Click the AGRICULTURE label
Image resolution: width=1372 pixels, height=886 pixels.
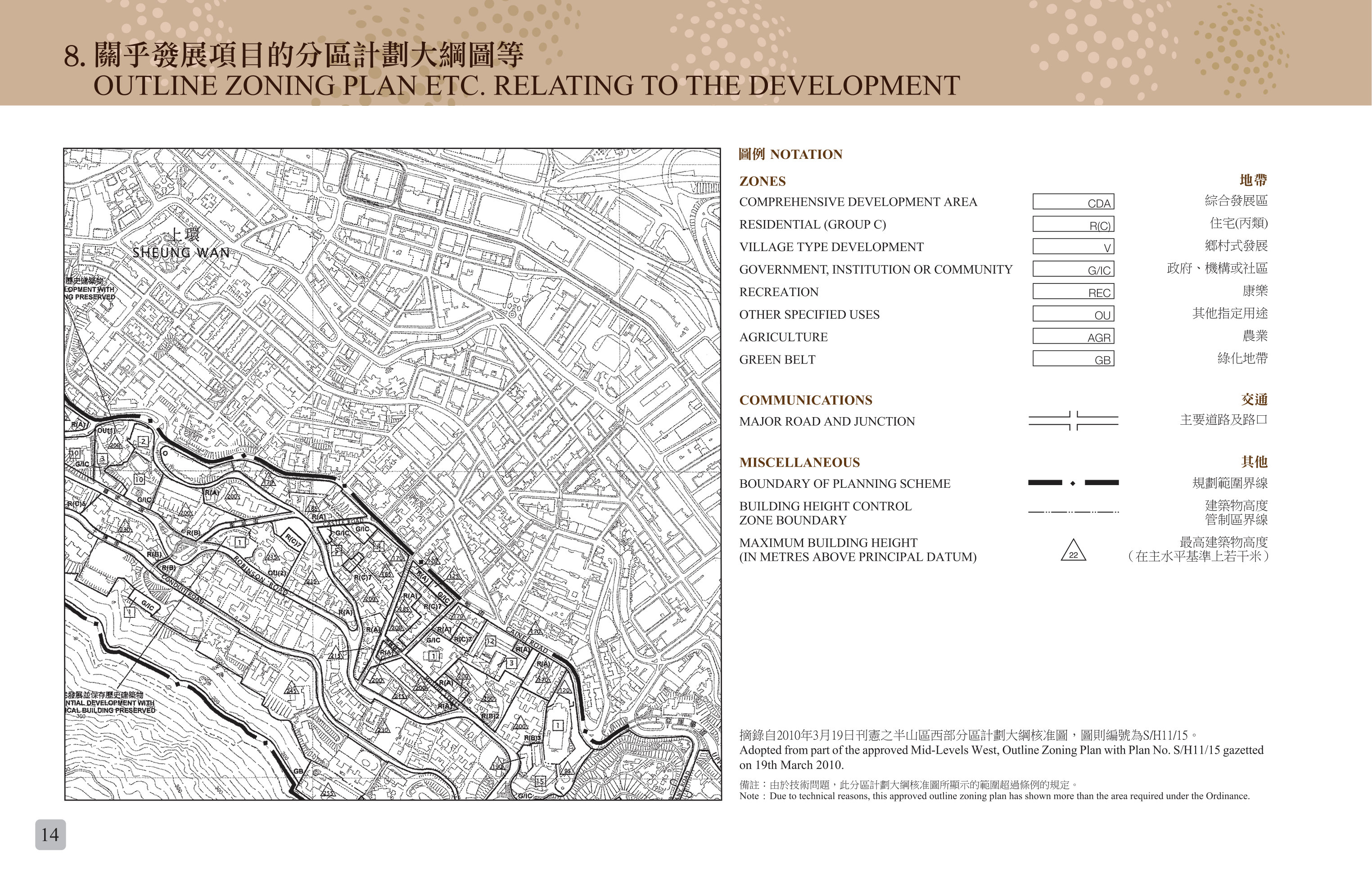(783, 337)
